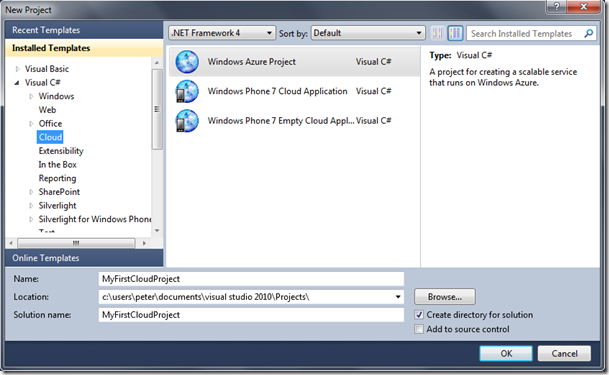Select the Windows Azure Project name text
Image resolution: width=609 pixels, height=375 pixels.
(x=251, y=62)
